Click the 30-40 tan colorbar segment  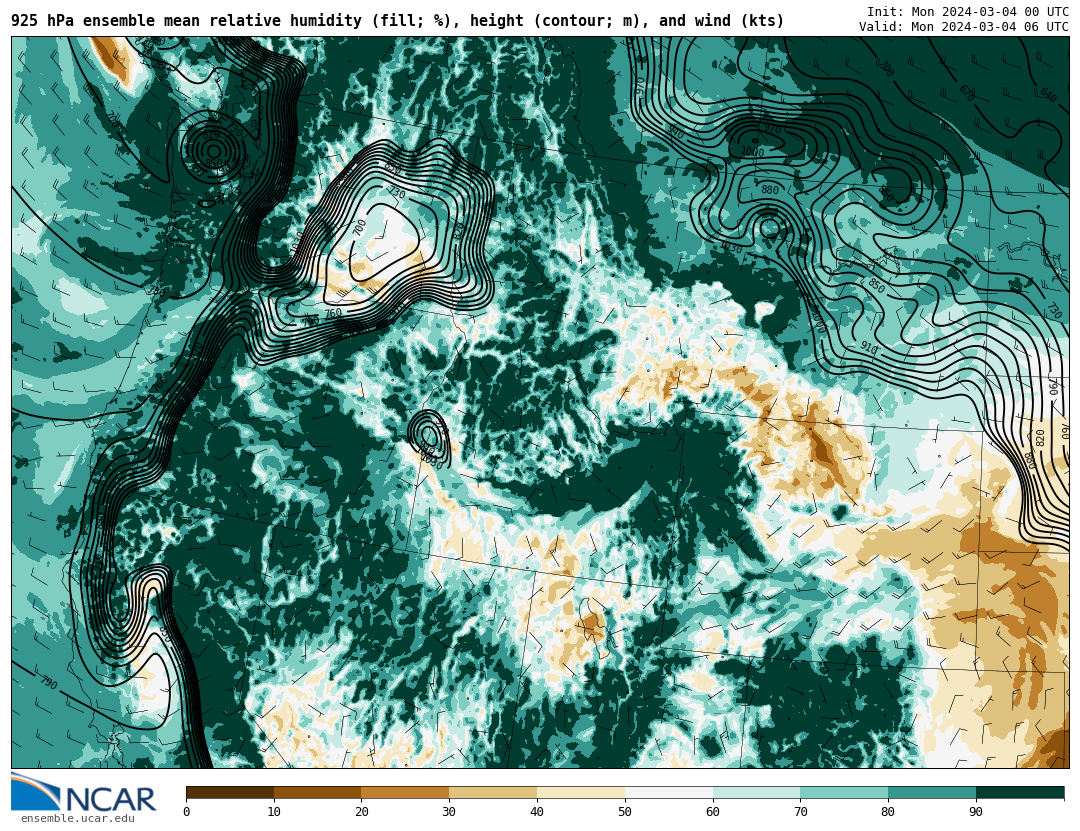tap(493, 793)
